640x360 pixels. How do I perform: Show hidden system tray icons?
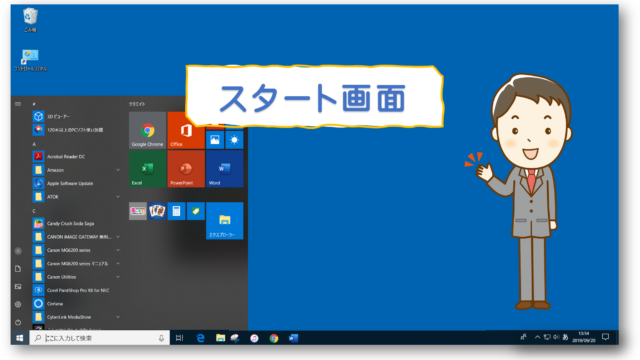[x=538, y=337]
